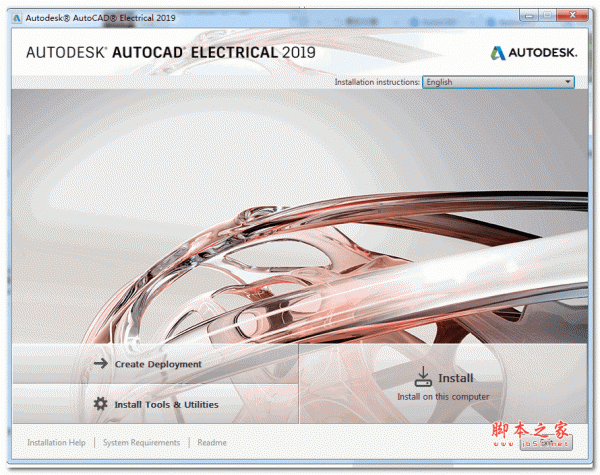Select Create Deployment option
600x475 pixels.
pos(155,364)
